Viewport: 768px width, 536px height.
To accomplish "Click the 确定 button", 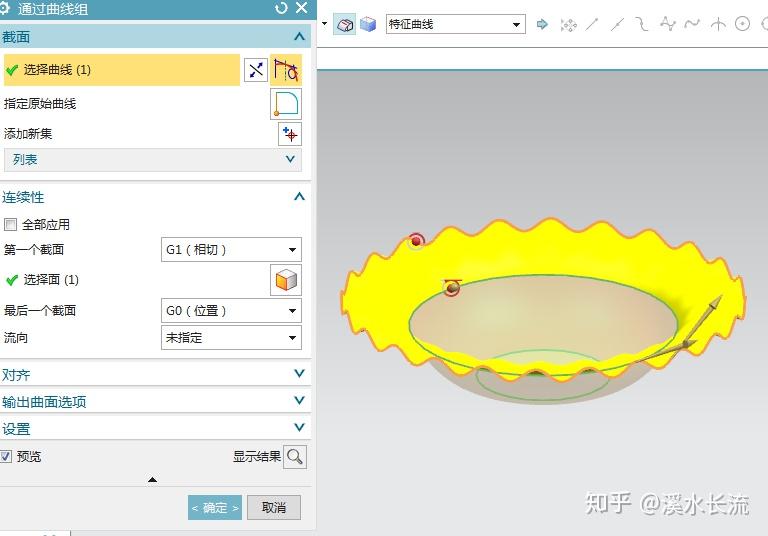I will pos(215,508).
